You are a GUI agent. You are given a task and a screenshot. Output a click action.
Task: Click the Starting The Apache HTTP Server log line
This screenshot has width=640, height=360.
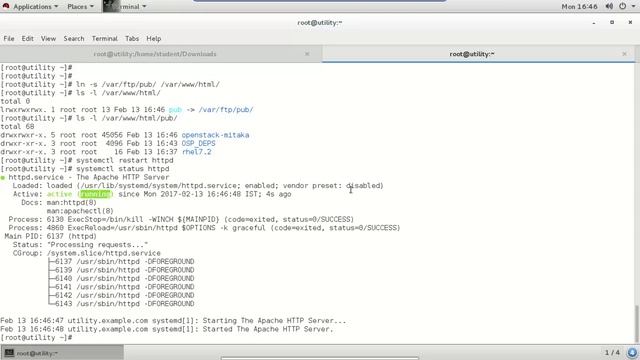(x=173, y=321)
